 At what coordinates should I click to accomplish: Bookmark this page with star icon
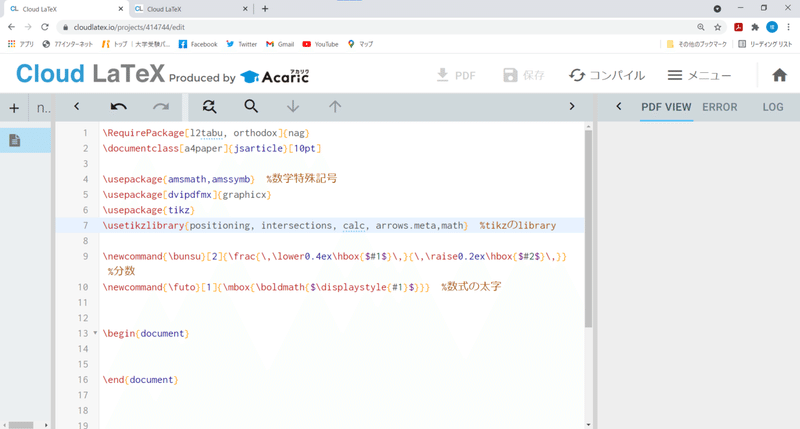[718, 27]
